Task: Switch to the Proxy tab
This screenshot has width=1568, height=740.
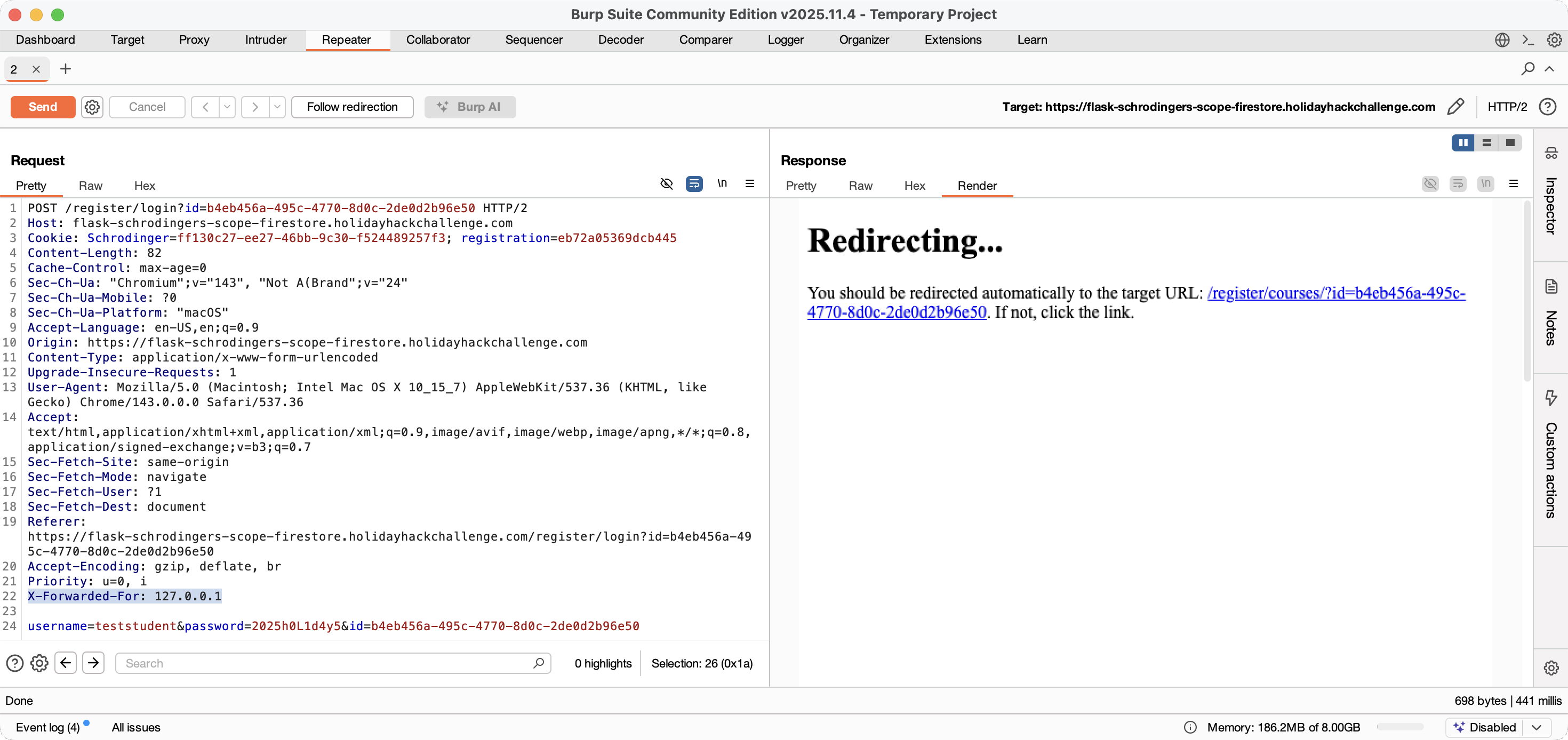Action: pos(194,40)
